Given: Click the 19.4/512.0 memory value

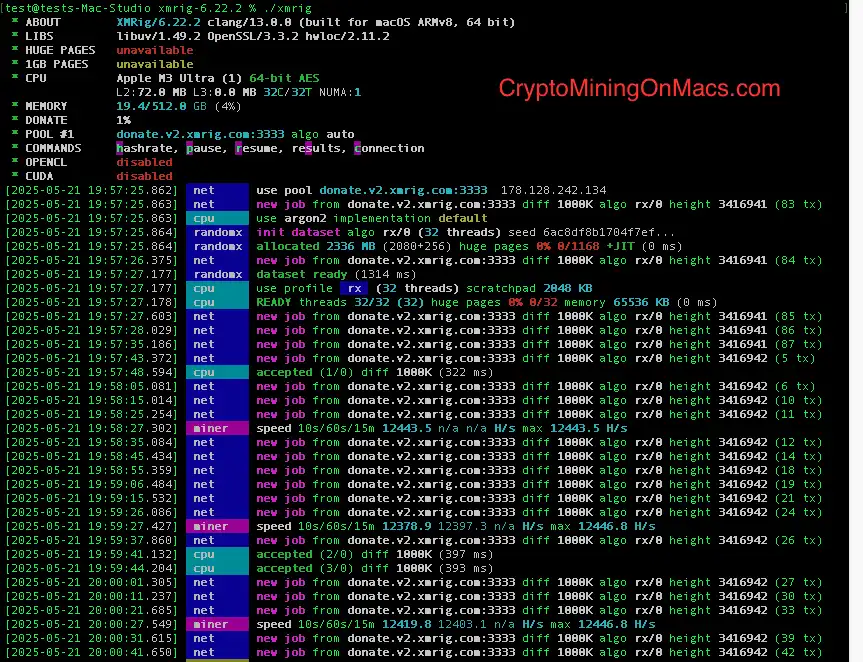Looking at the screenshot, I should [151, 106].
